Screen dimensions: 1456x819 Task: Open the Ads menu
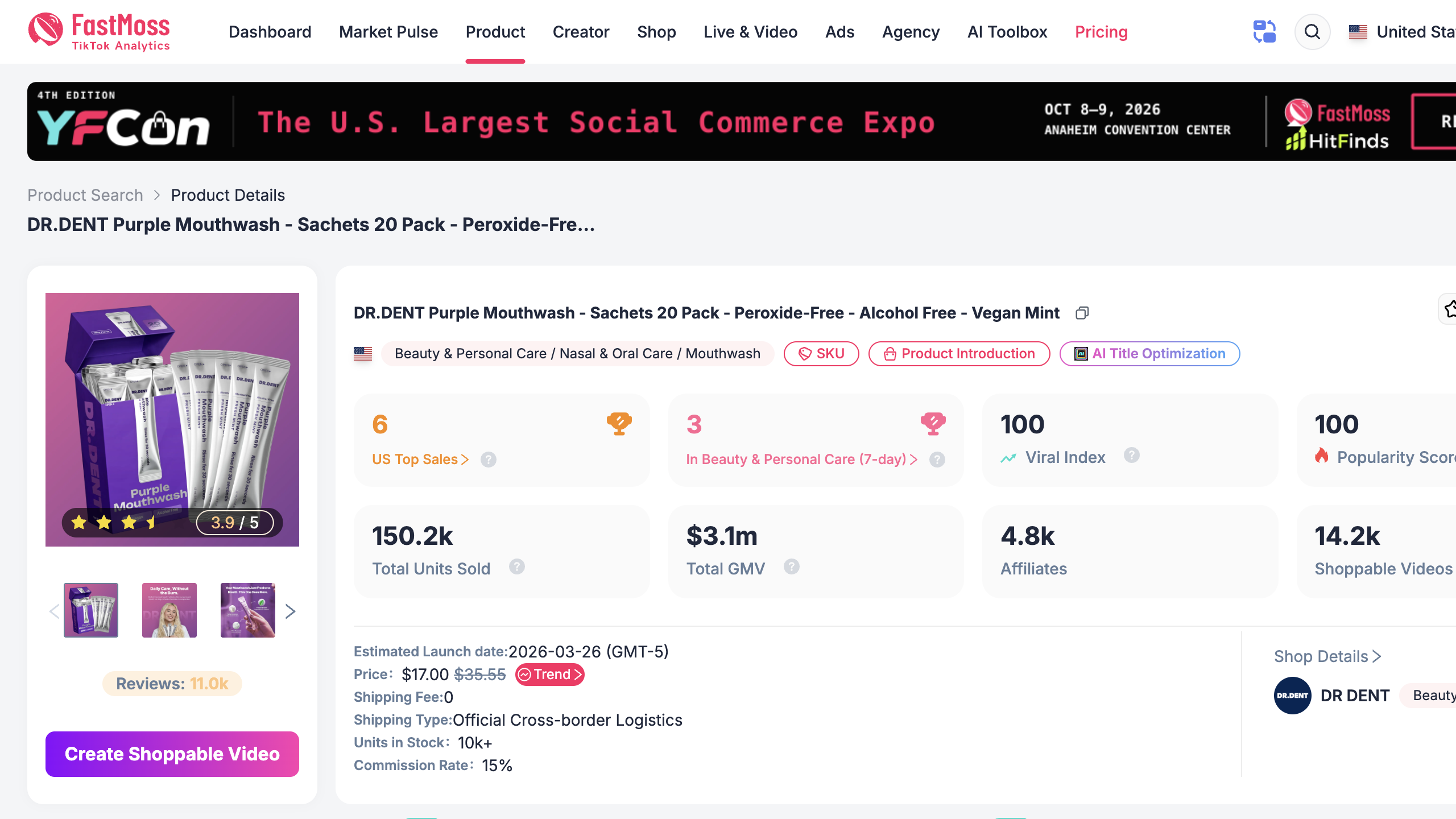[x=839, y=32]
